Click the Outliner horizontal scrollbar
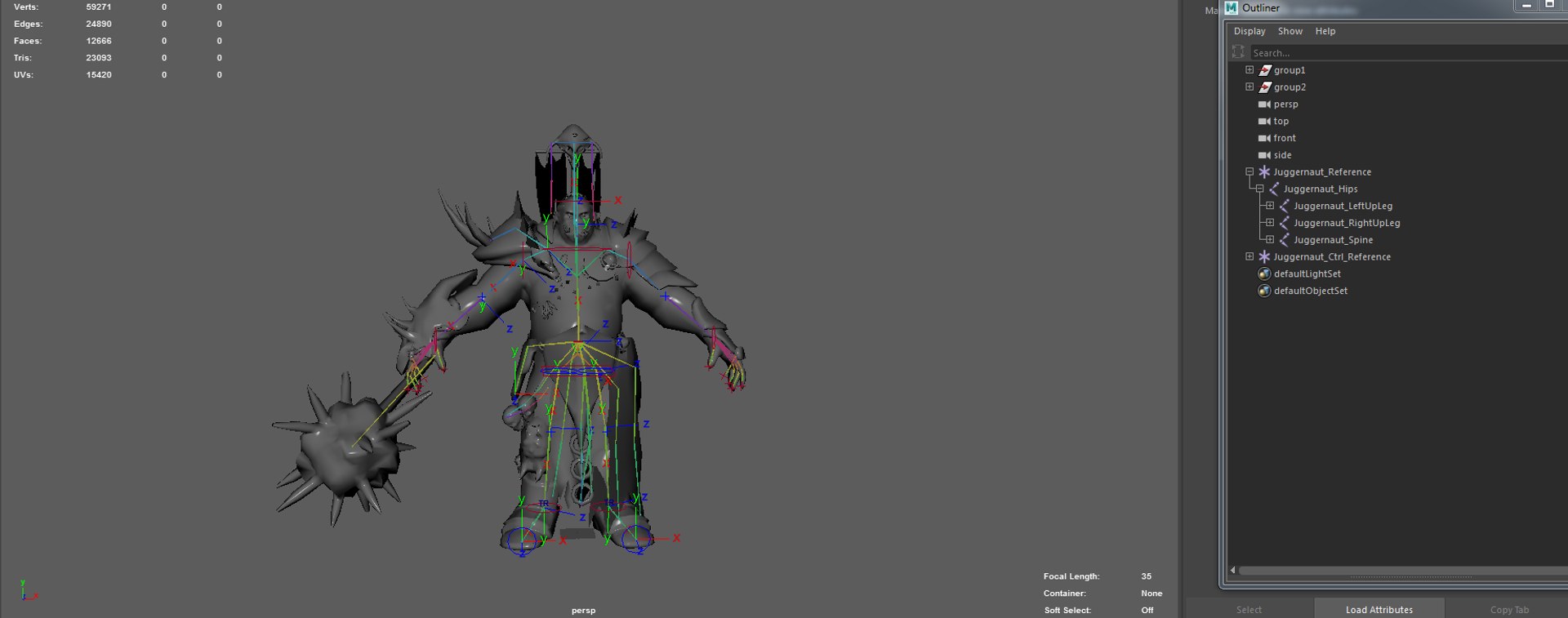 coord(1402,571)
